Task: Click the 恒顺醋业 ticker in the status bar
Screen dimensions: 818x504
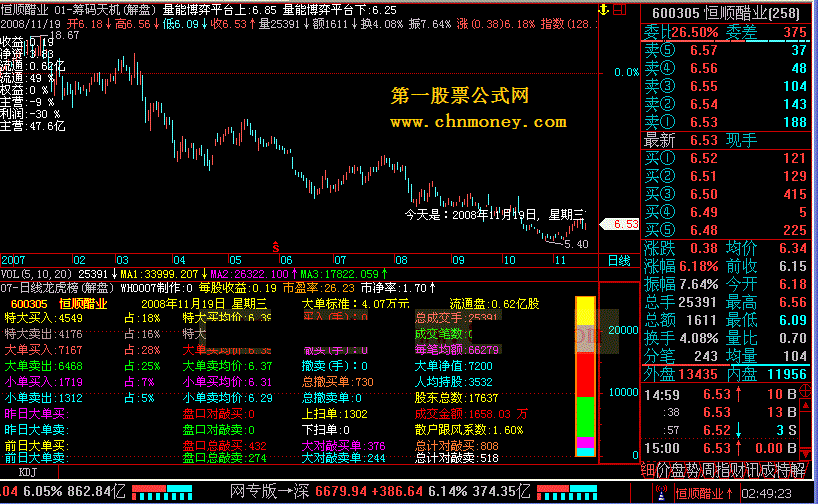Action: pyautogui.click(x=704, y=493)
